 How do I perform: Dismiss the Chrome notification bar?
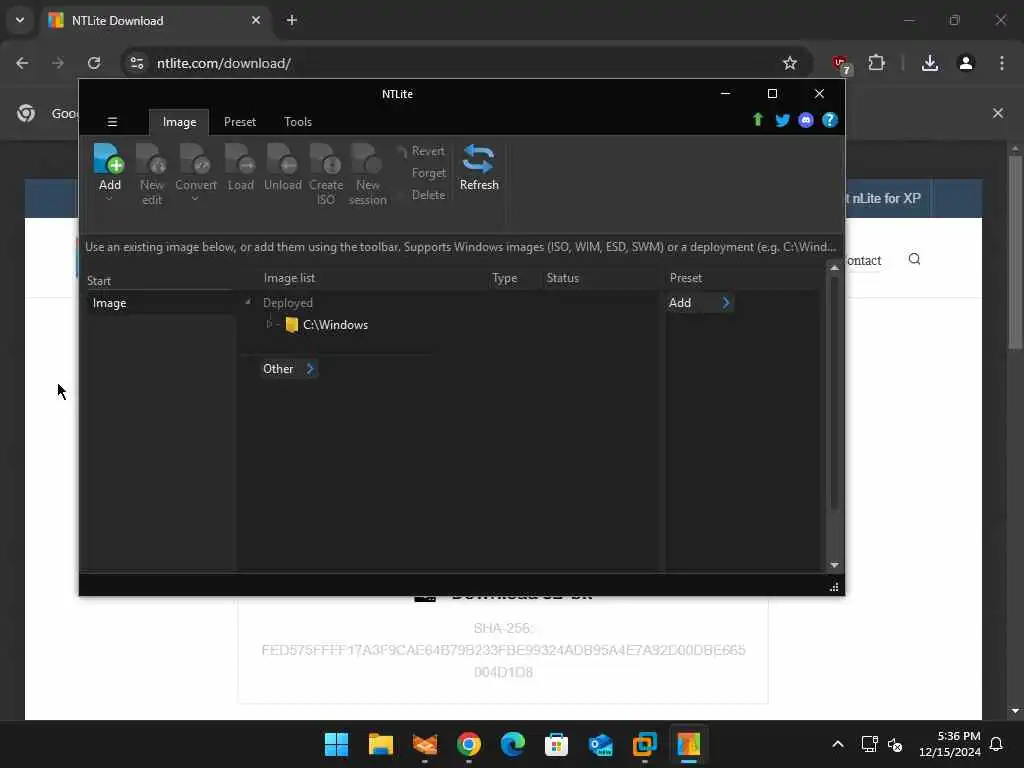(x=998, y=113)
